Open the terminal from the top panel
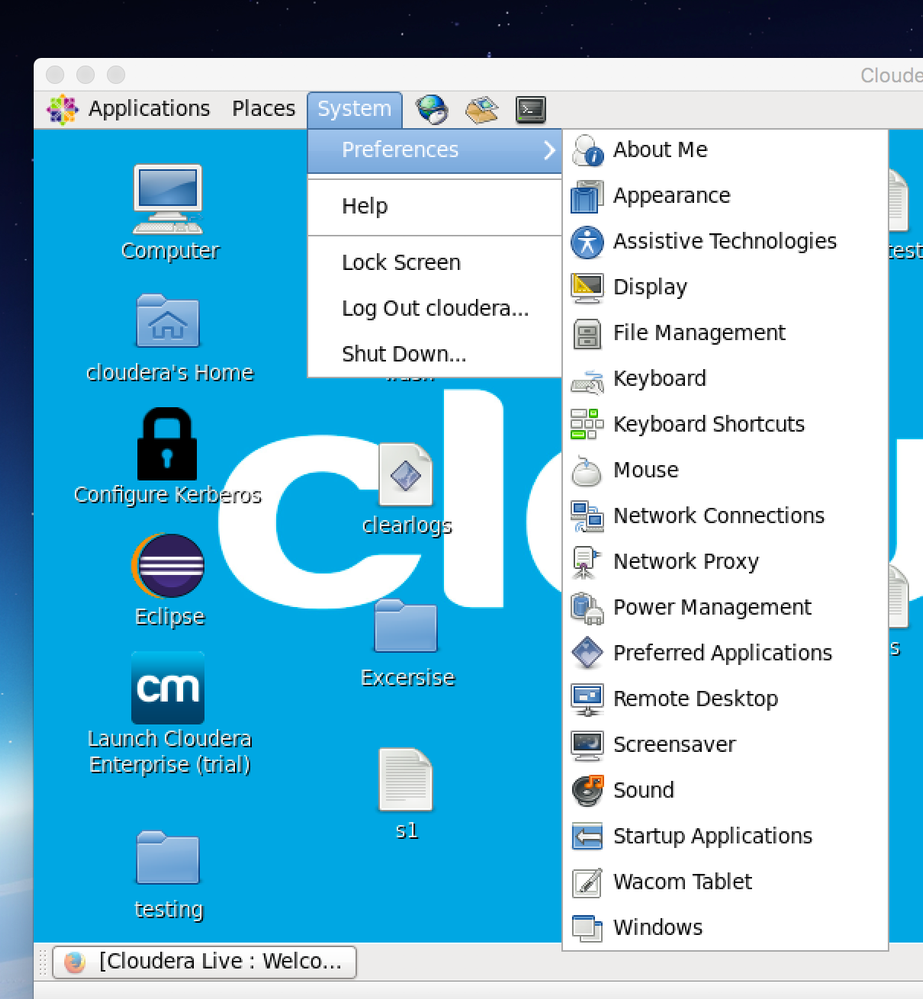Image resolution: width=923 pixels, height=999 pixels. click(x=530, y=110)
